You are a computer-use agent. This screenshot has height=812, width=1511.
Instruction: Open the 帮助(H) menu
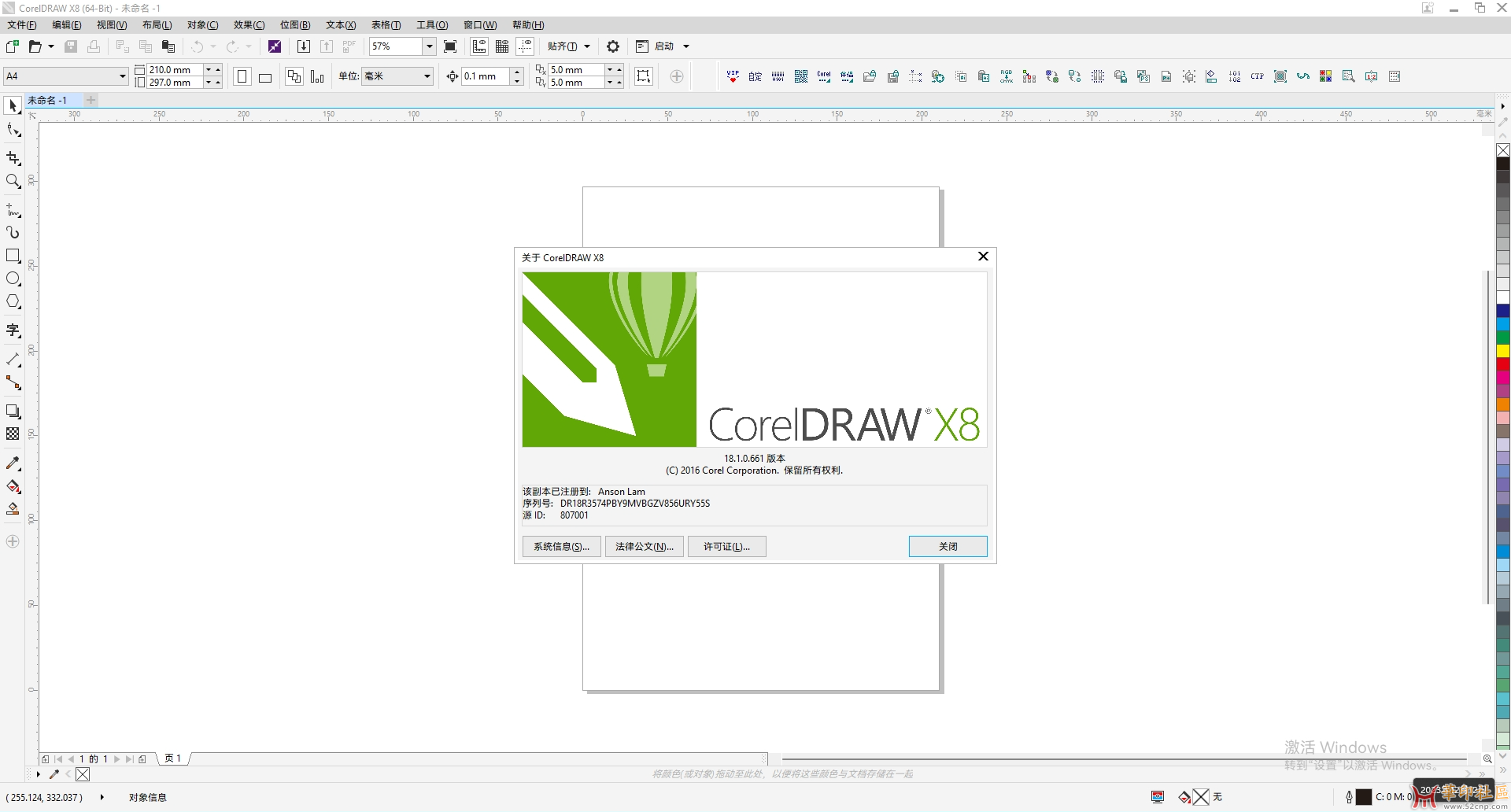[x=528, y=25]
